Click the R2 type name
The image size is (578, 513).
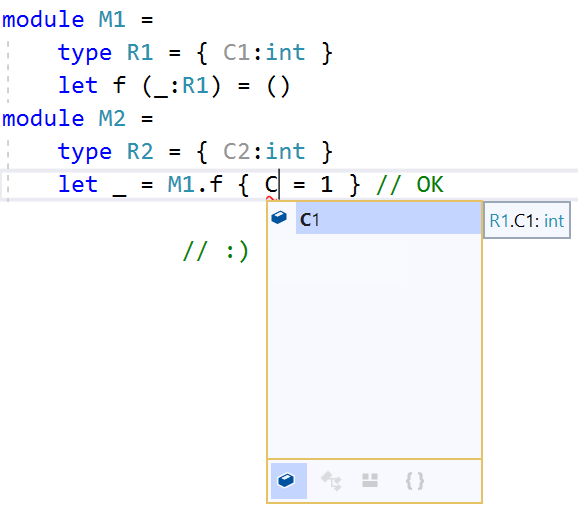[x=140, y=151]
